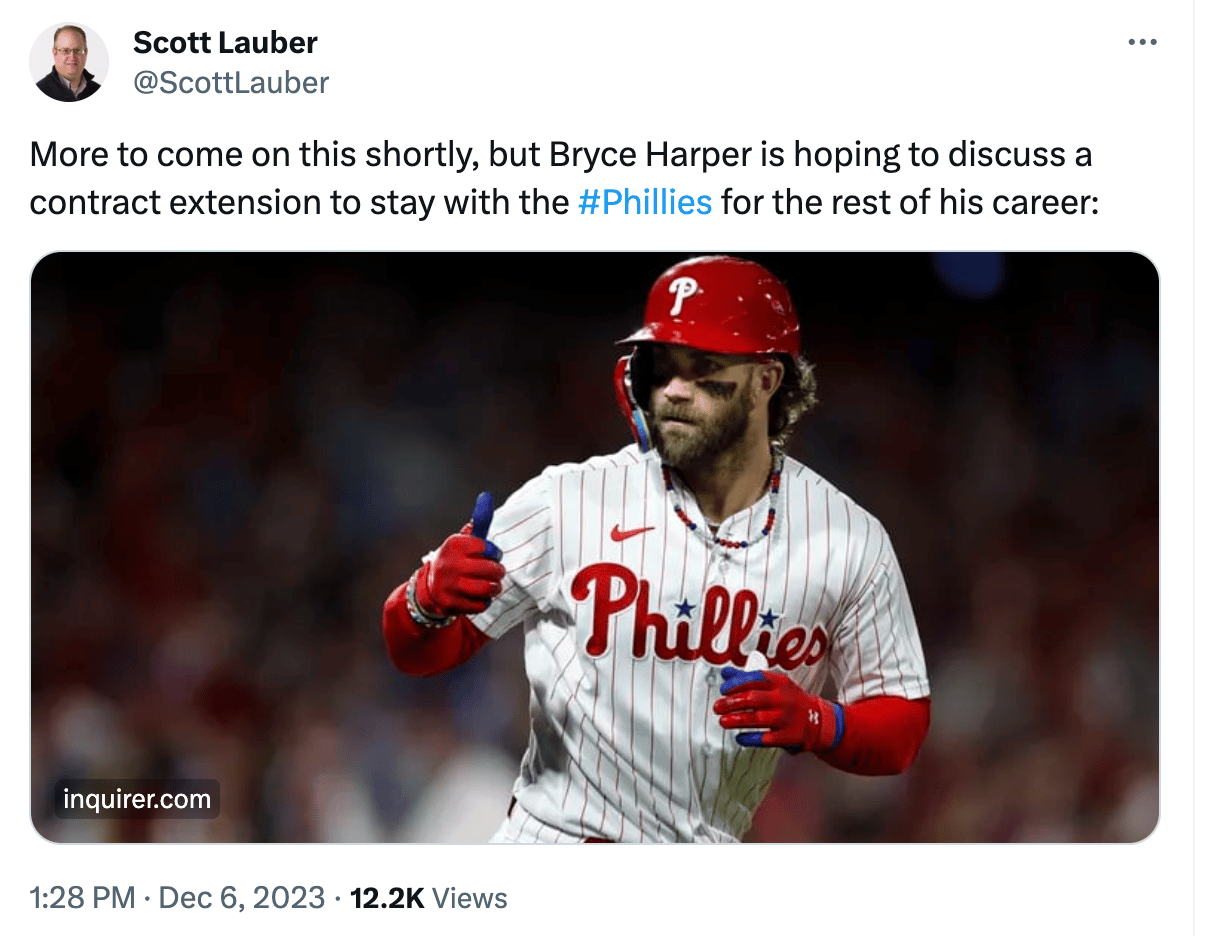
Task: Open the #Phillies hashtag feed
Action: coord(646,202)
